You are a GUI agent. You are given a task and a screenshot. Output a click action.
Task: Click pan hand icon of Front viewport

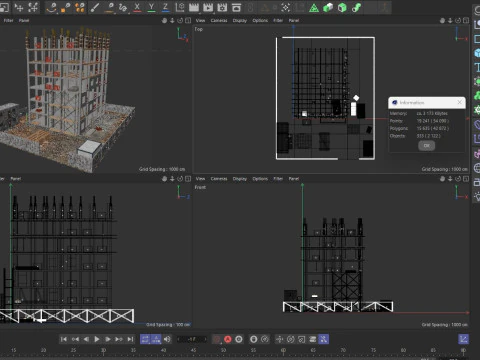[442, 179]
